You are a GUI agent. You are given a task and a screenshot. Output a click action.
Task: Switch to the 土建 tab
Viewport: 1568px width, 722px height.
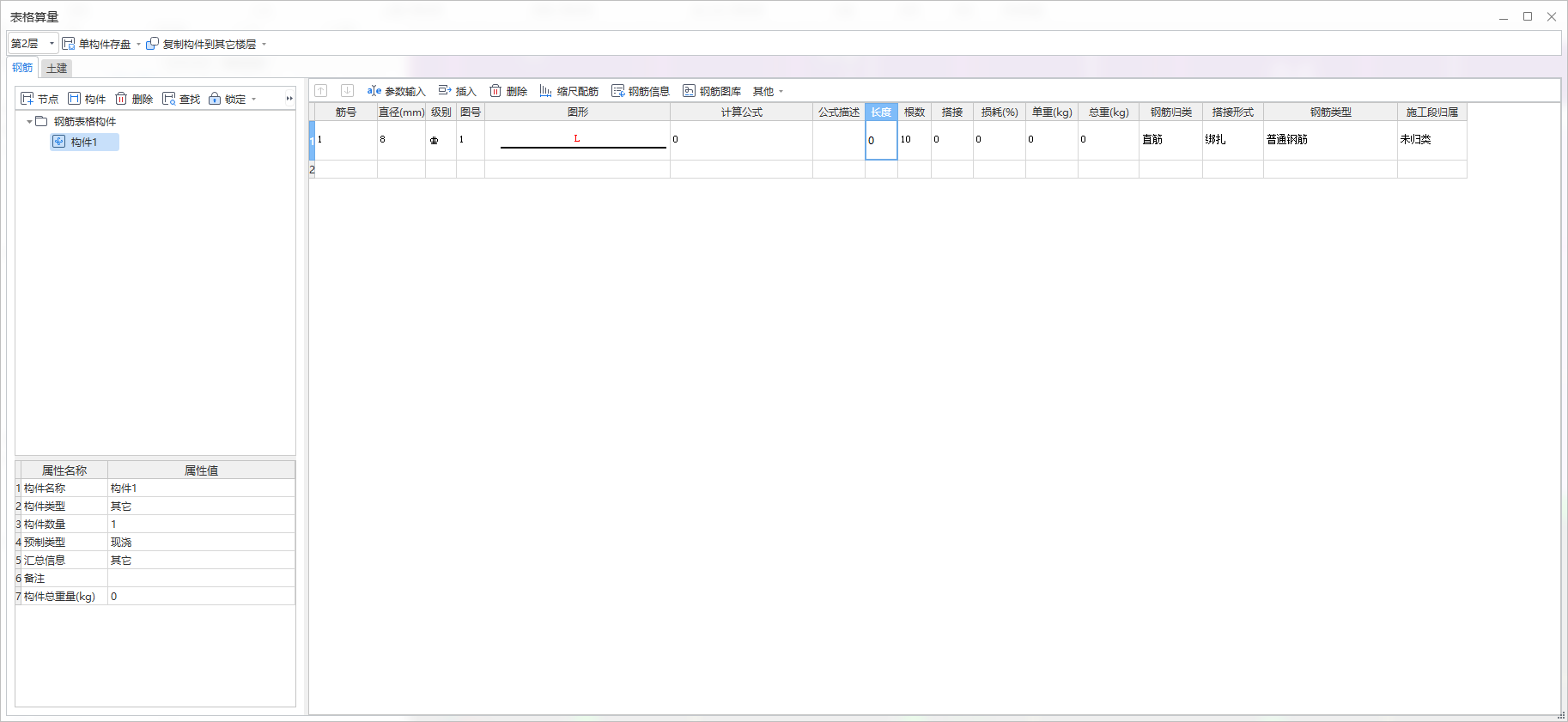[57, 69]
